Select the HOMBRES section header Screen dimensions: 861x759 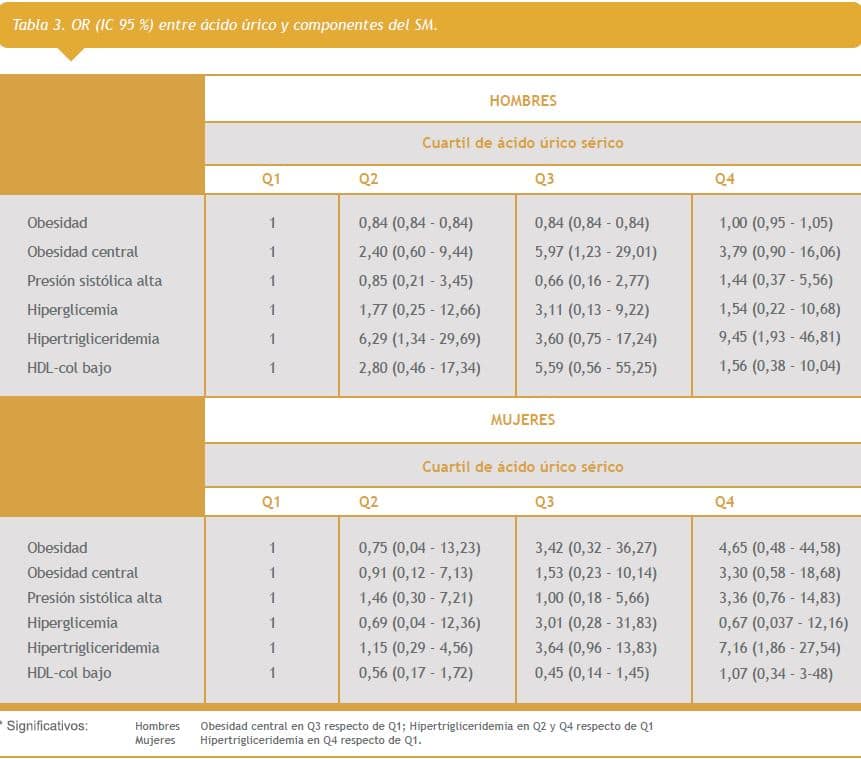tap(522, 101)
